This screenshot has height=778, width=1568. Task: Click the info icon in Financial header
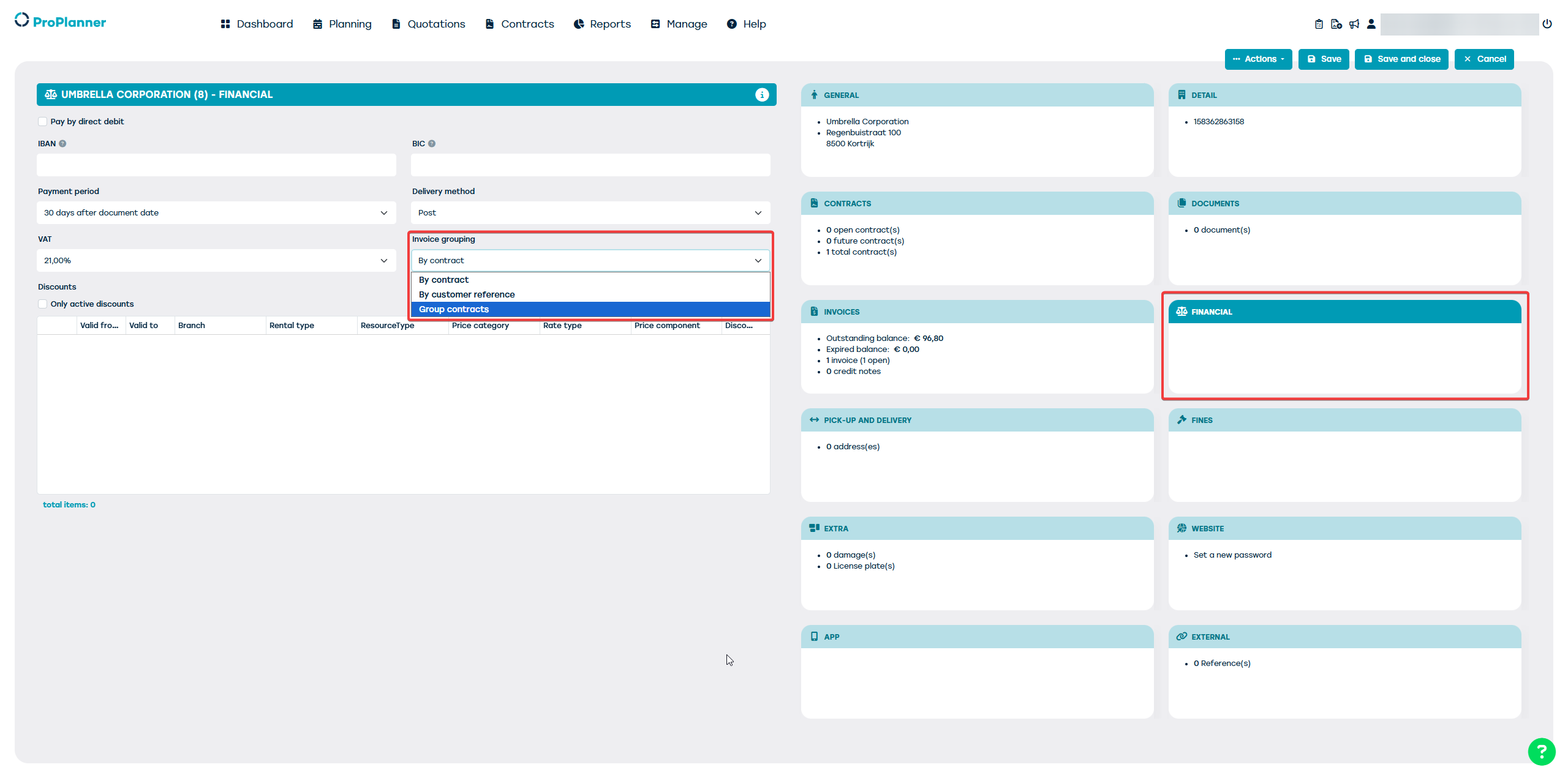click(762, 95)
